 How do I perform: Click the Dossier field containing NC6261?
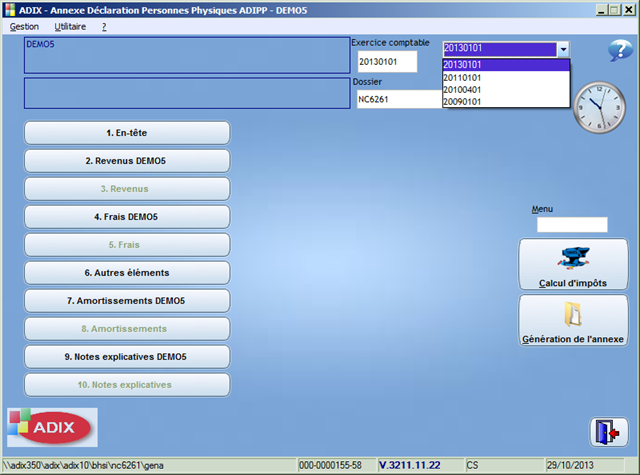tap(399, 99)
